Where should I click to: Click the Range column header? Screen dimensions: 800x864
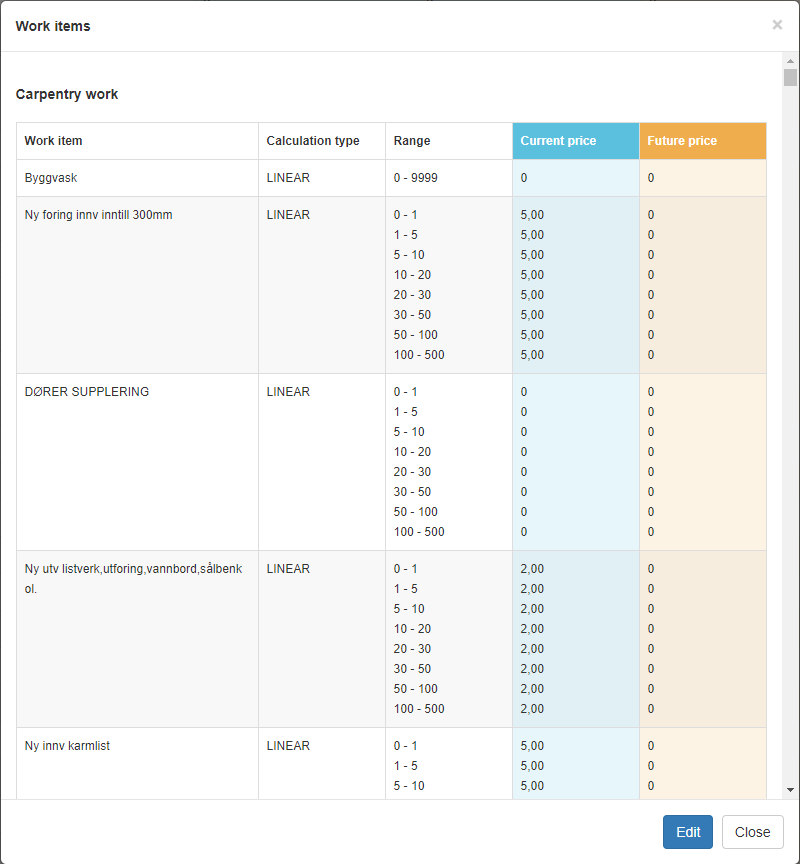tap(412, 141)
